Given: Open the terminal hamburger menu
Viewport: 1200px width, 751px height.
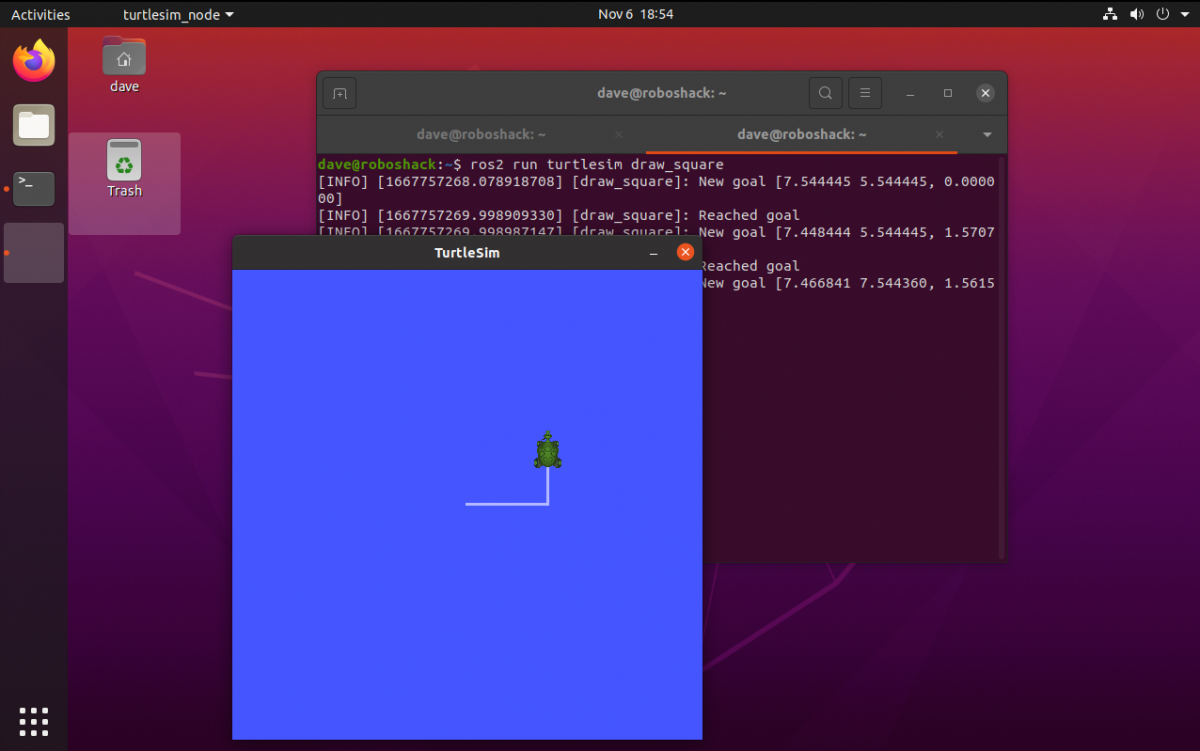Looking at the screenshot, I should [864, 92].
